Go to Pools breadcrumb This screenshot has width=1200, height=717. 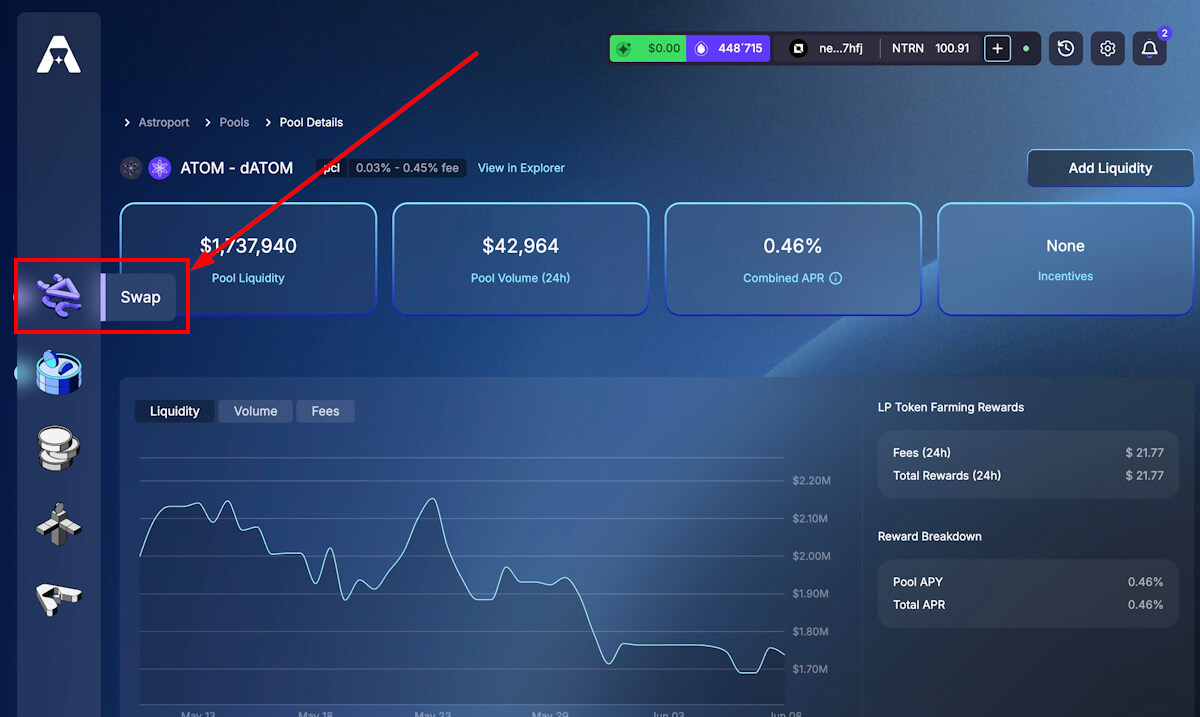[x=234, y=122]
